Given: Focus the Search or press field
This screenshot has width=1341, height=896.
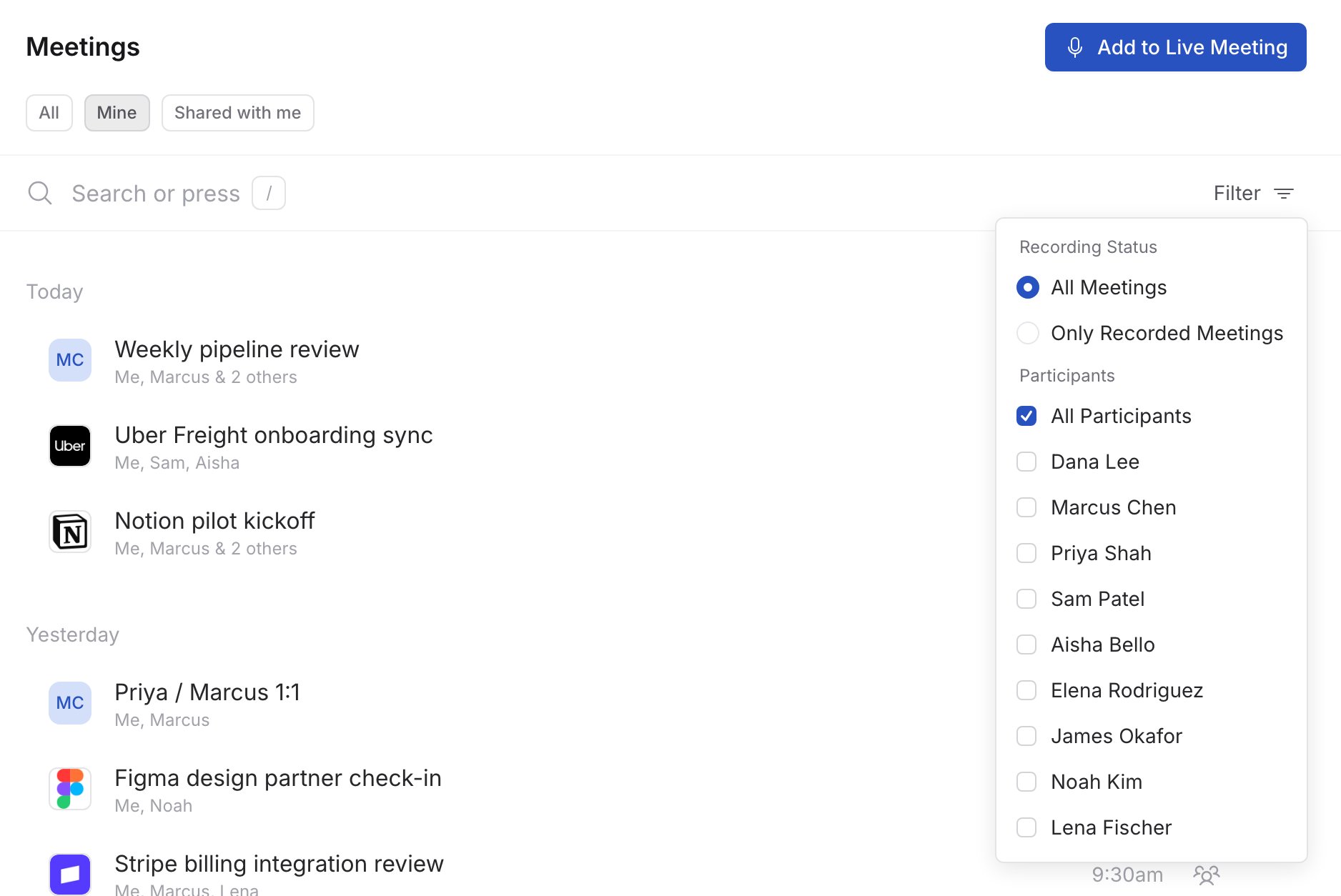Looking at the screenshot, I should [156, 193].
